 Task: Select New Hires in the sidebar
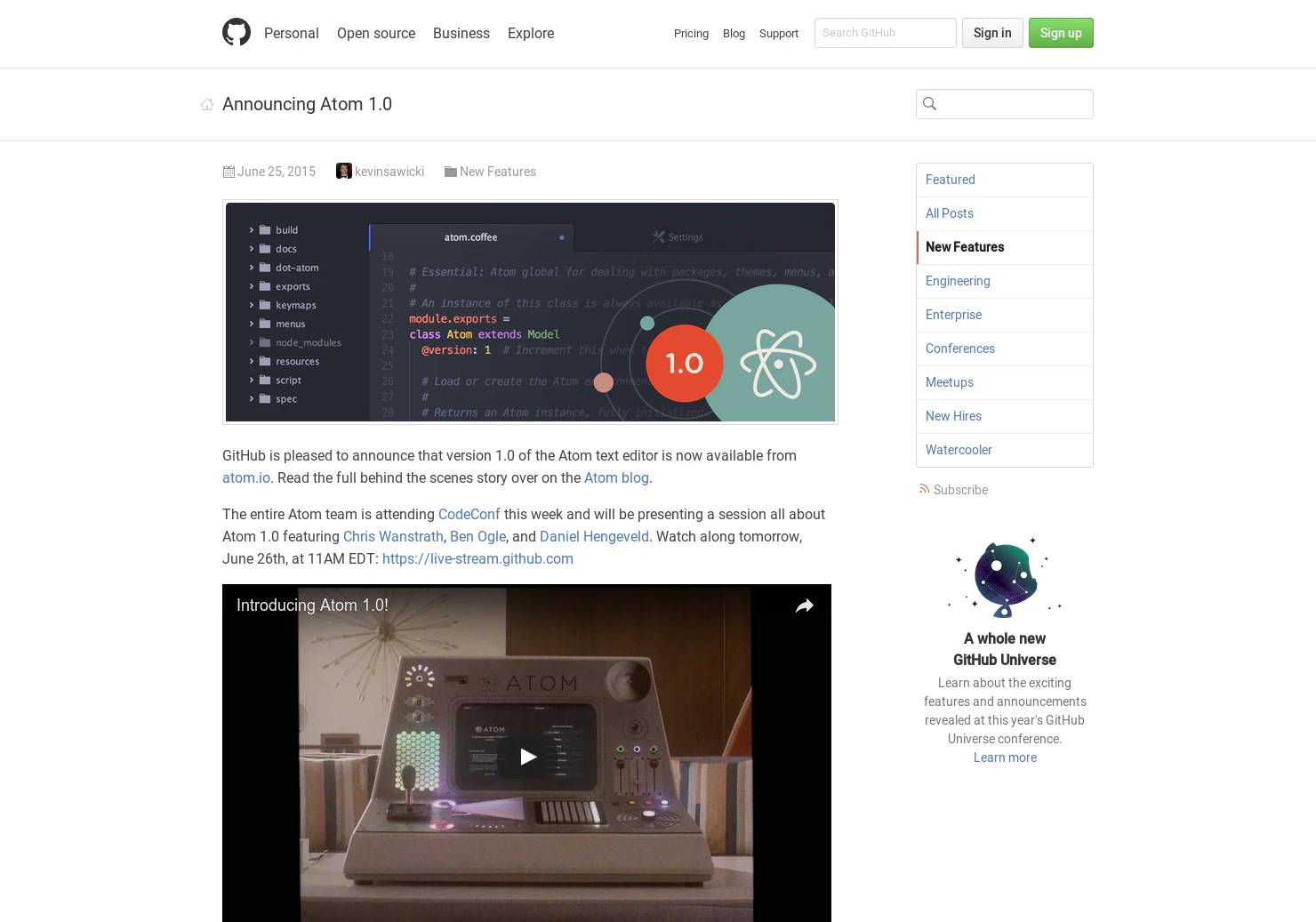(x=1005, y=416)
